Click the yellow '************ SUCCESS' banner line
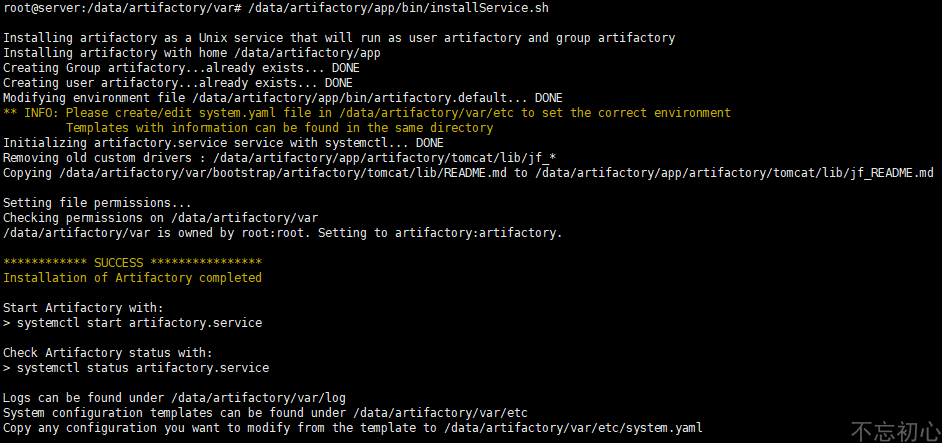942x443 pixels. 133,263
